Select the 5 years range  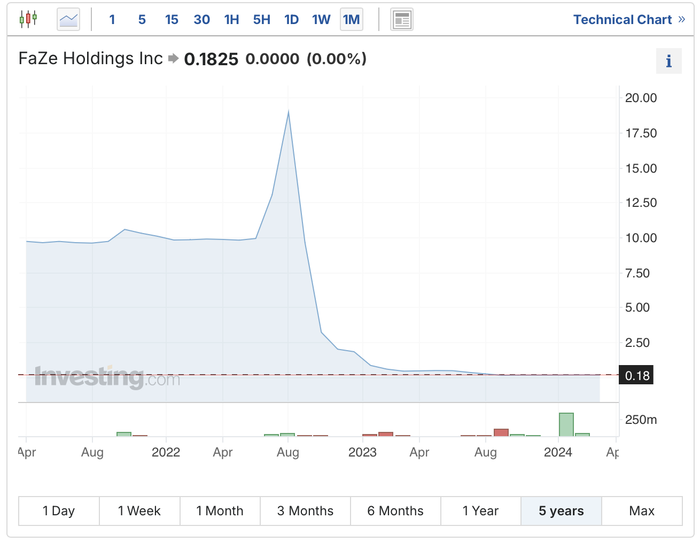tap(561, 511)
